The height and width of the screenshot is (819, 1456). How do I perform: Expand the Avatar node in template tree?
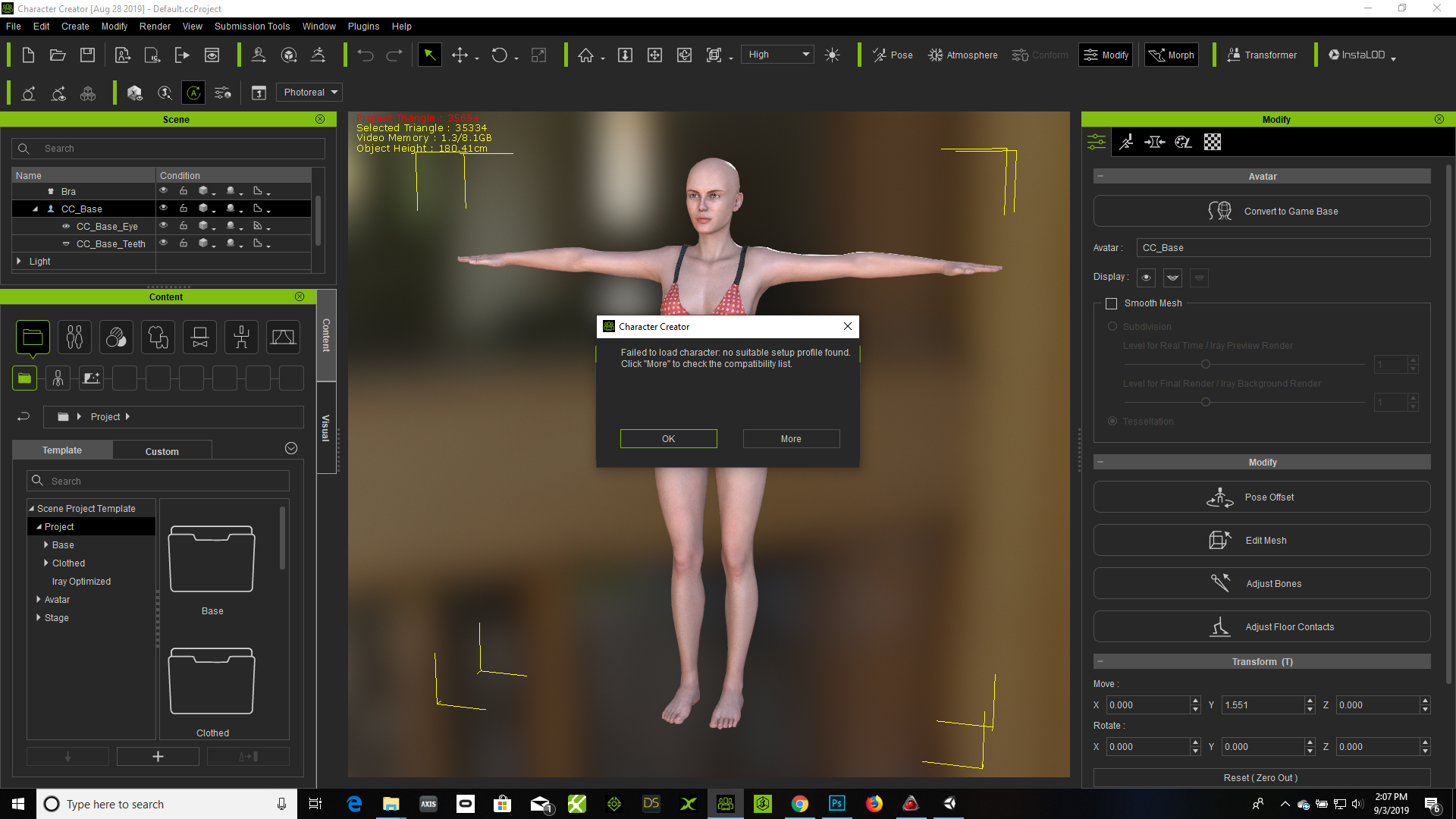tap(38, 599)
